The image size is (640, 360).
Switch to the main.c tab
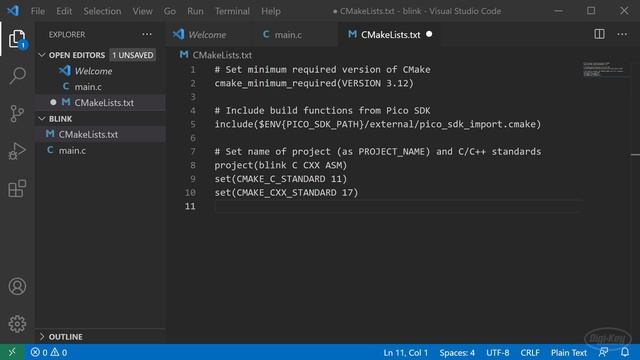[288, 35]
